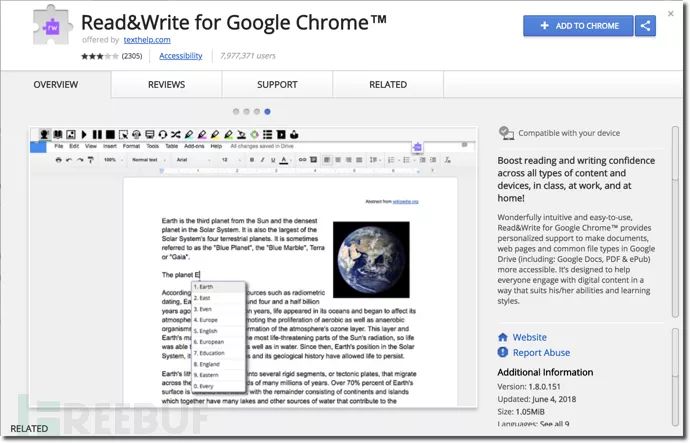Open the Read&Write dictionary book icon
This screenshot has width=690, height=443.
(58, 134)
